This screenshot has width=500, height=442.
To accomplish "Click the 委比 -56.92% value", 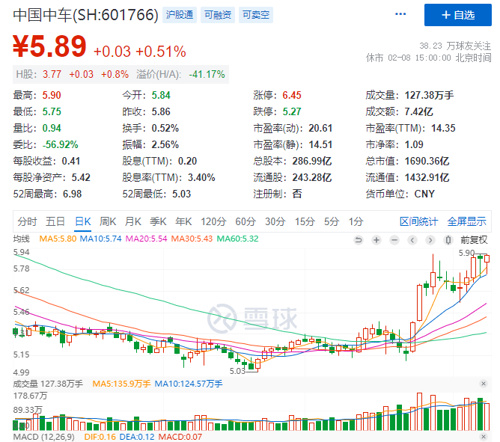I will (60, 144).
